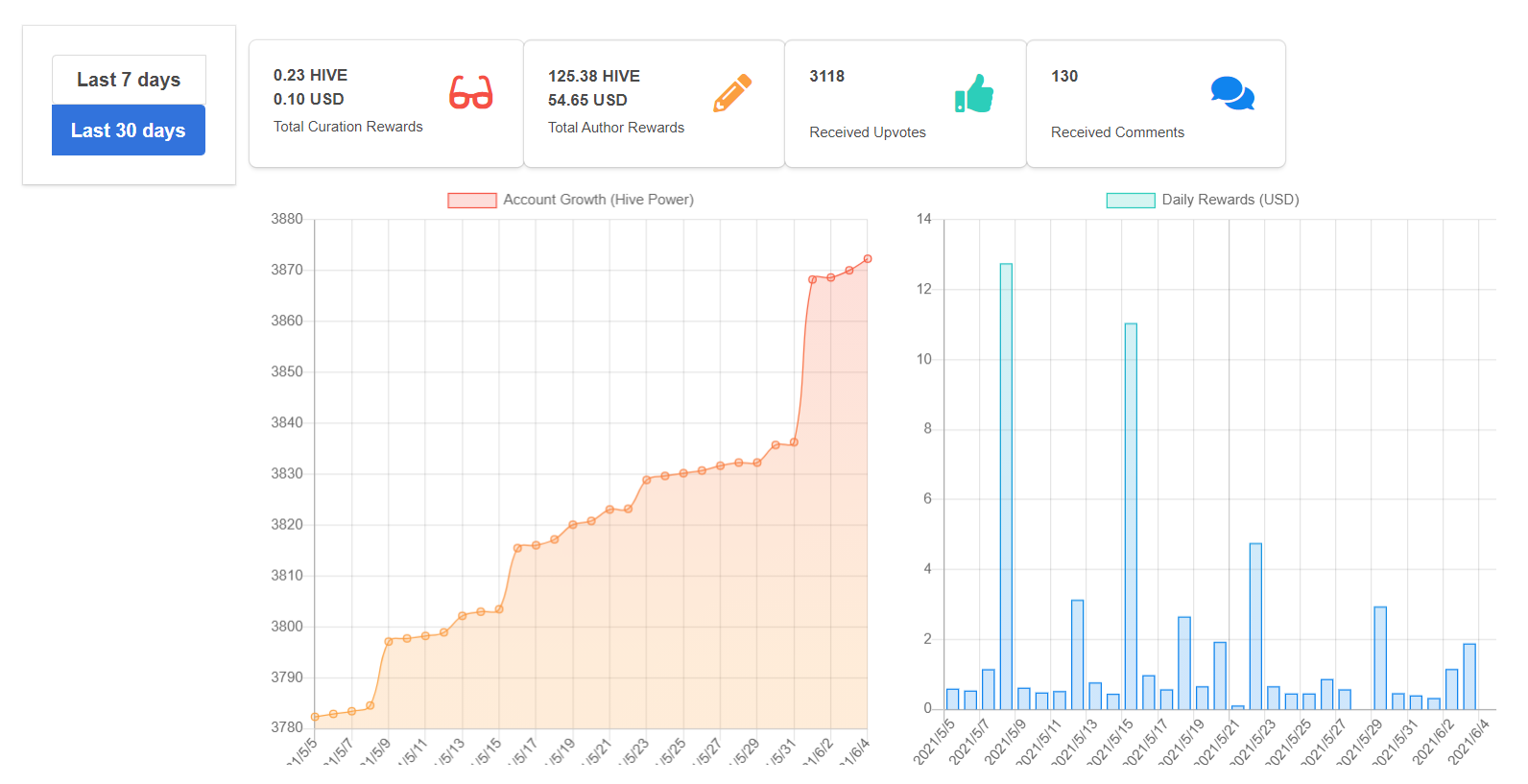Click the growth chart point at 3868 after jump

point(813,279)
